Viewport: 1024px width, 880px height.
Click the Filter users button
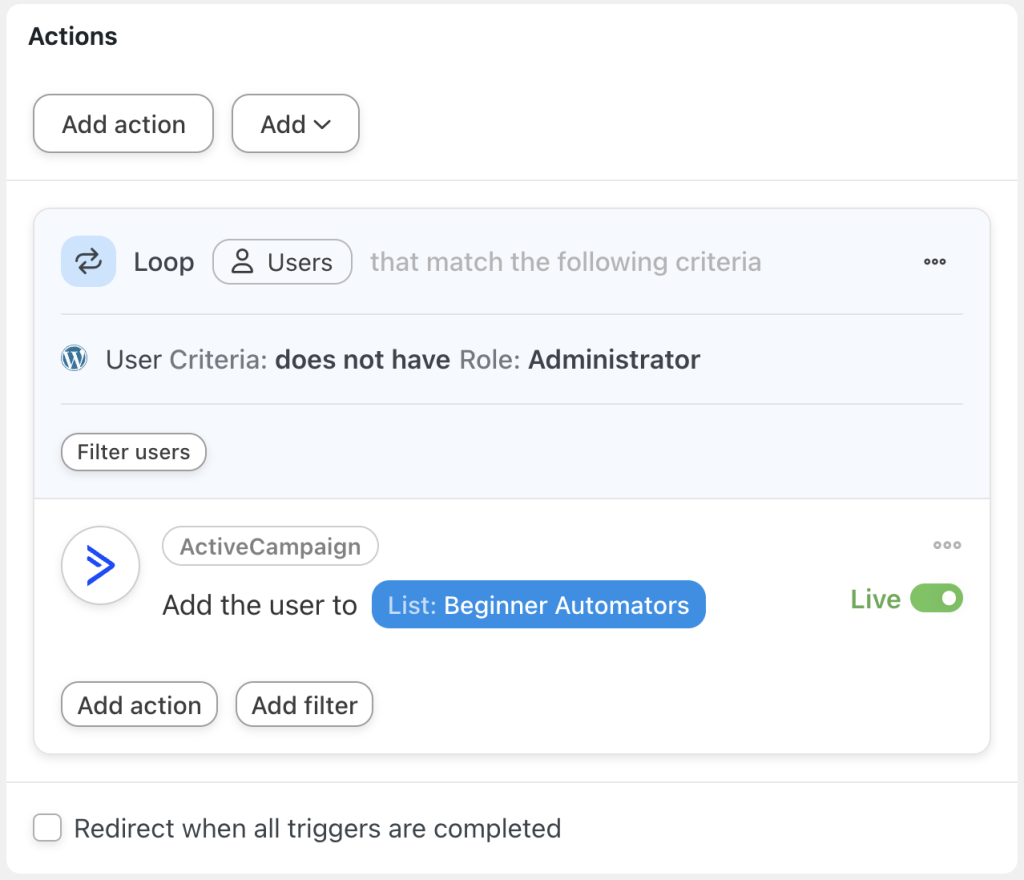pos(133,452)
